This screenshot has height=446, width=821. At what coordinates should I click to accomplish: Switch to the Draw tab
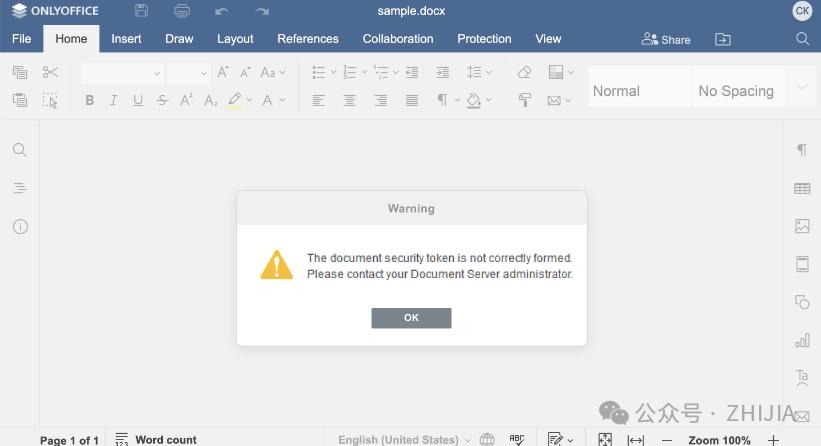[179, 39]
